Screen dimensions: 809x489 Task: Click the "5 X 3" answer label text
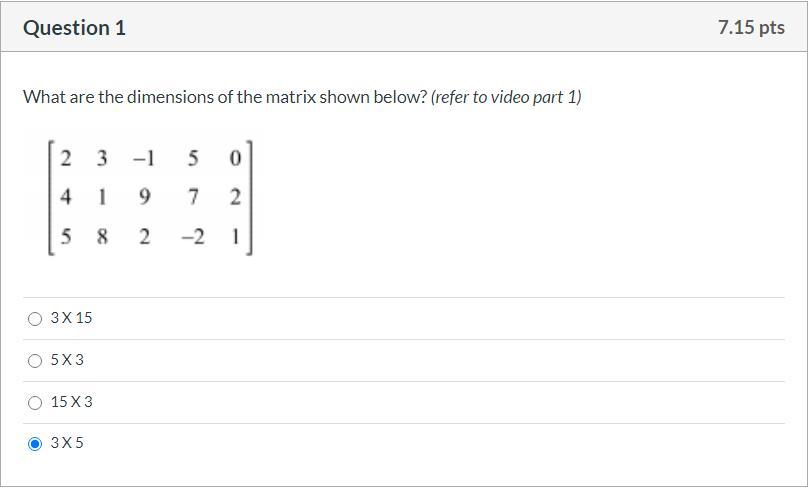coord(67,360)
